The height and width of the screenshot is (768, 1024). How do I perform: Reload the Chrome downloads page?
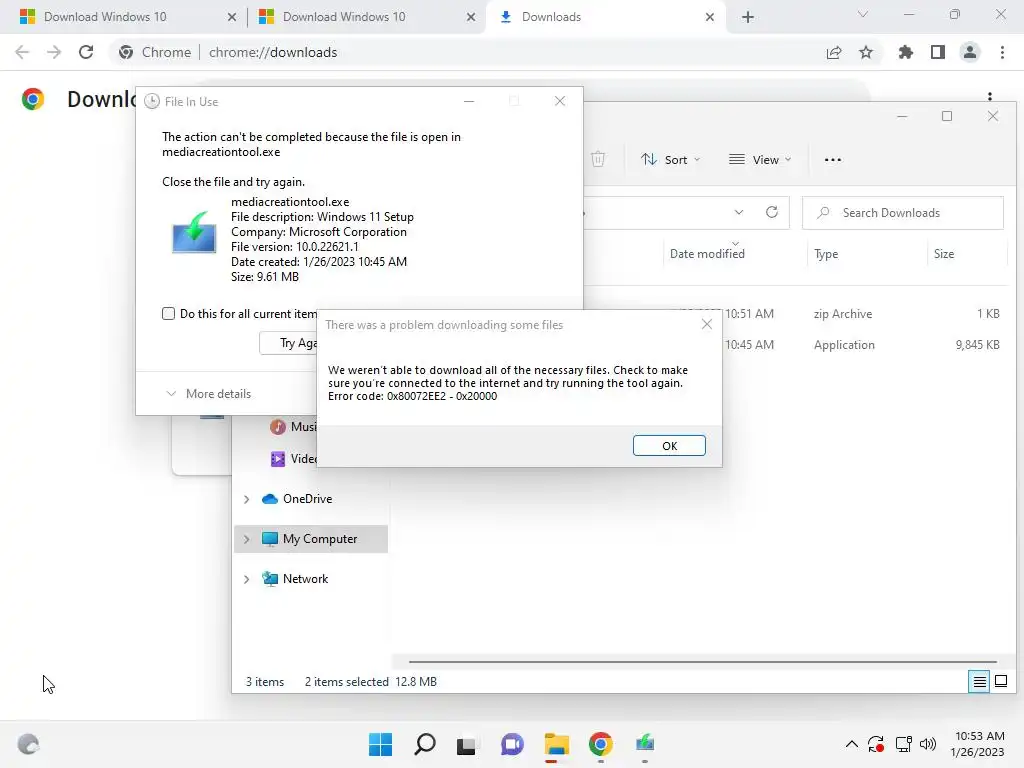coord(86,52)
